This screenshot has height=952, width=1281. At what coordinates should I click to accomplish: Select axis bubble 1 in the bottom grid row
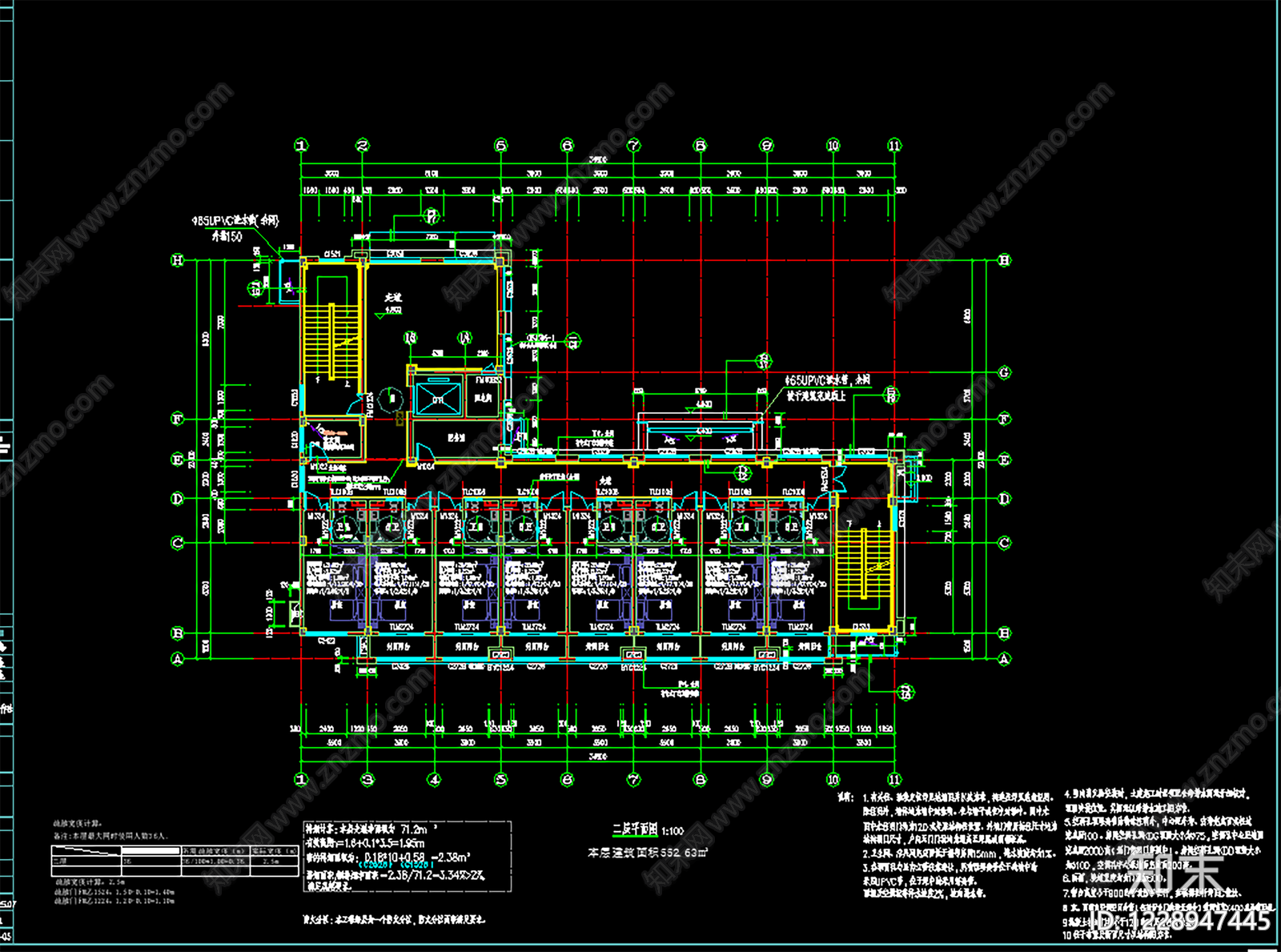click(301, 779)
